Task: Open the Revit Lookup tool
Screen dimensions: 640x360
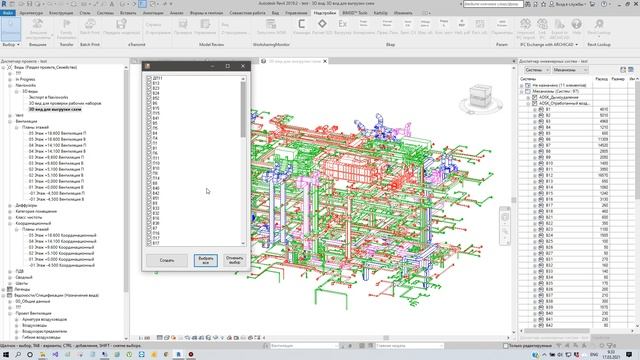Action: click(x=599, y=27)
